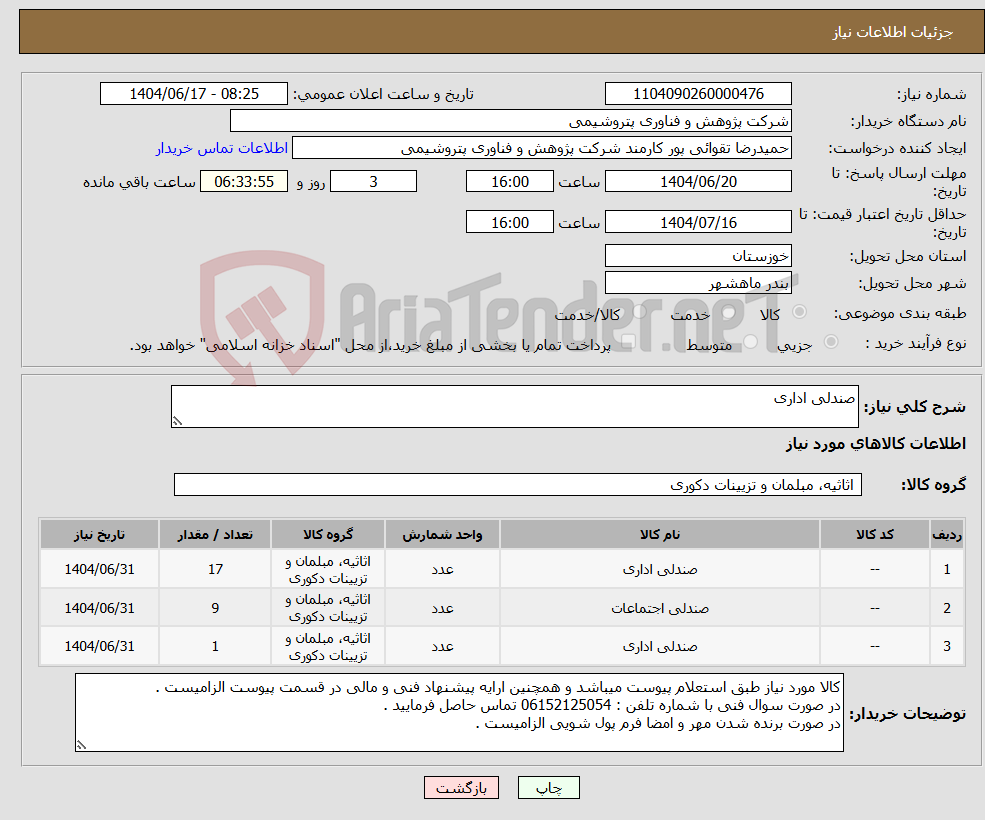Click delivery city field بندر ماهشهر

coord(698,283)
